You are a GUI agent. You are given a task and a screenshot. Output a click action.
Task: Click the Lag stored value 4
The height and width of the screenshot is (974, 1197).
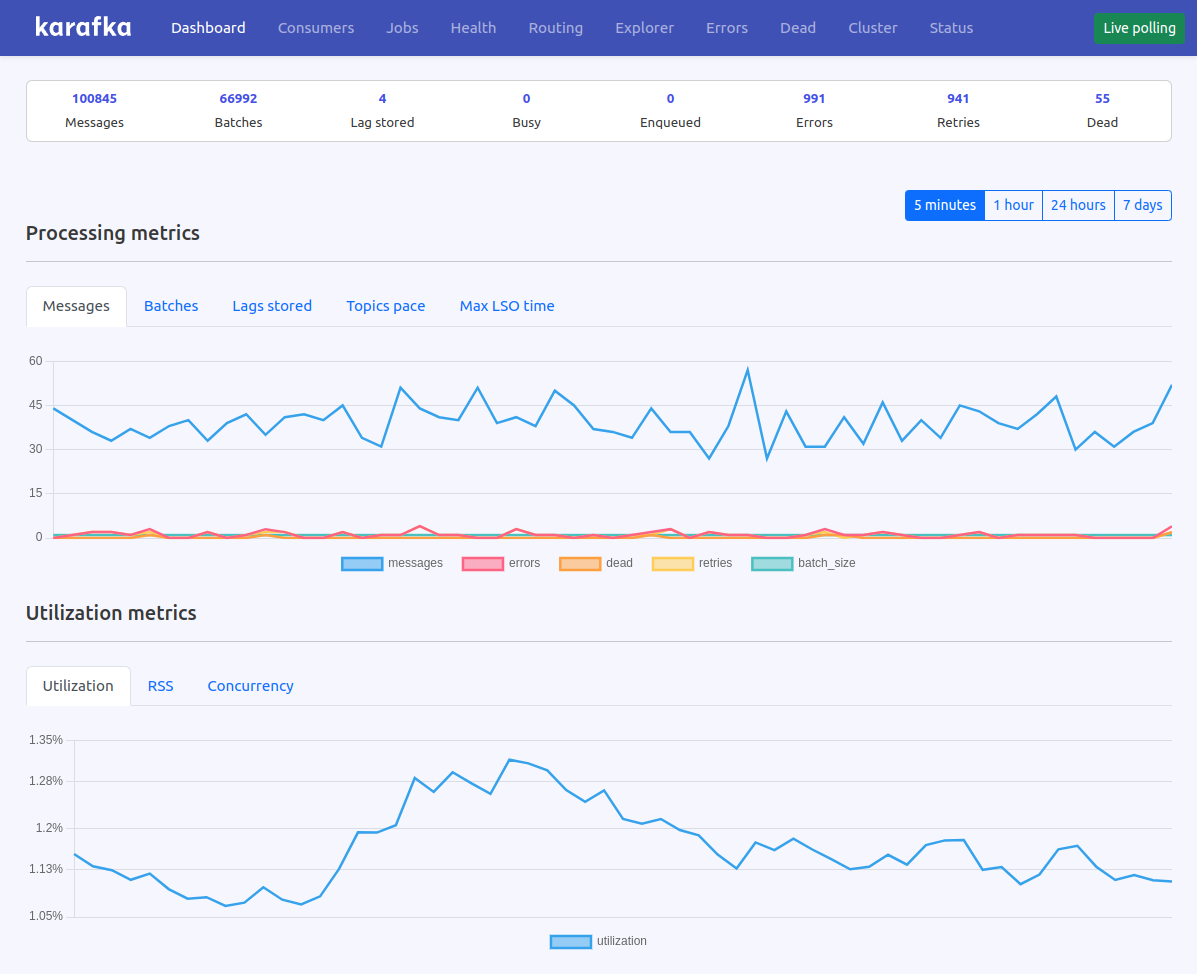click(382, 98)
